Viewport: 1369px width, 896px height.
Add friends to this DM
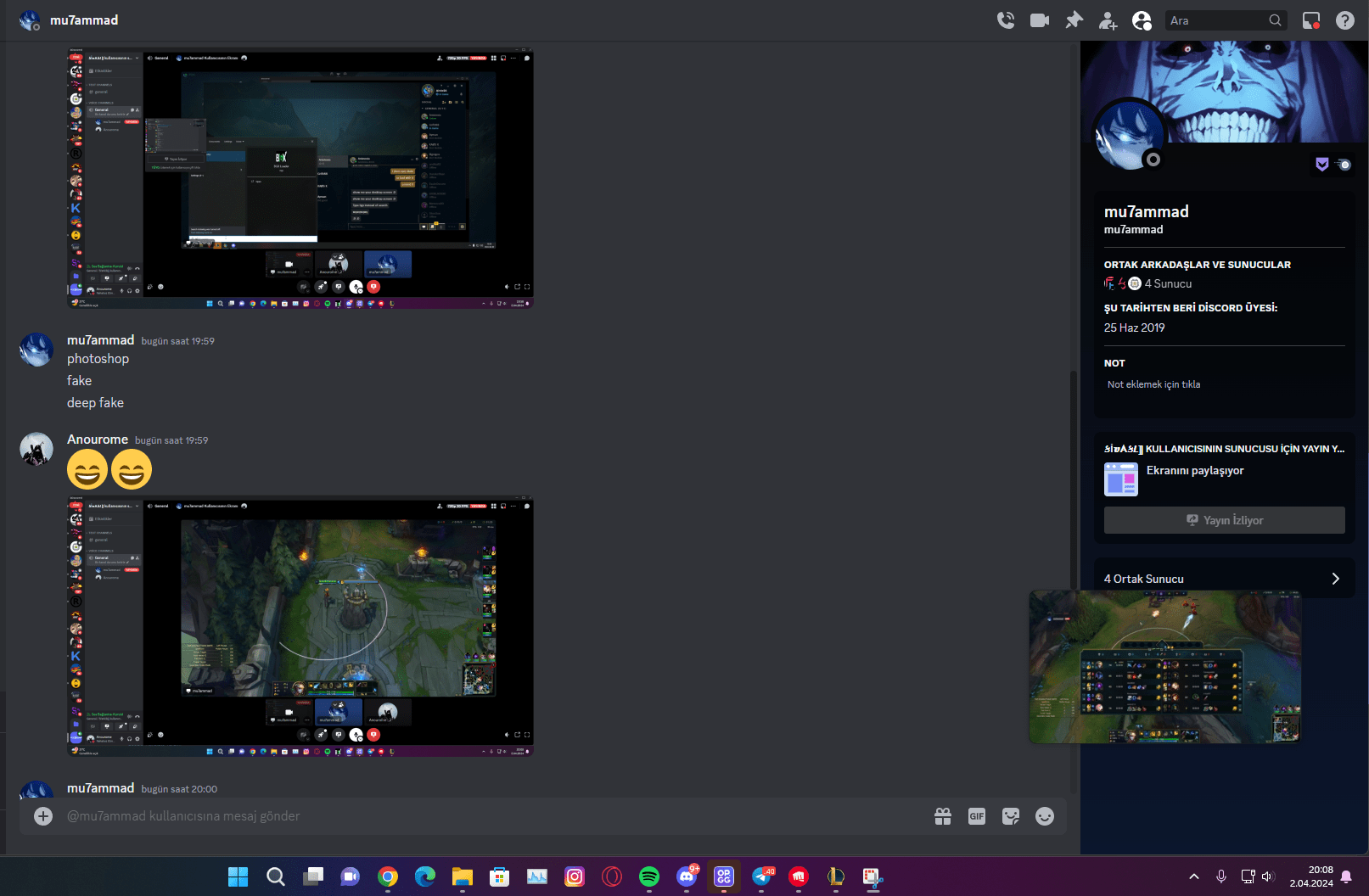point(1108,20)
